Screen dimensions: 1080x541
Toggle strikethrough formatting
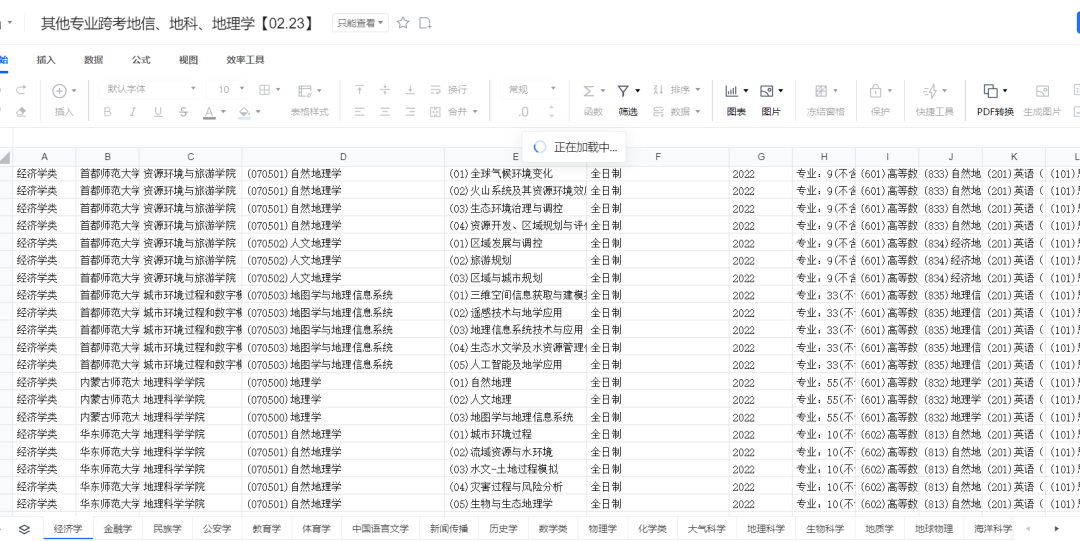point(183,112)
